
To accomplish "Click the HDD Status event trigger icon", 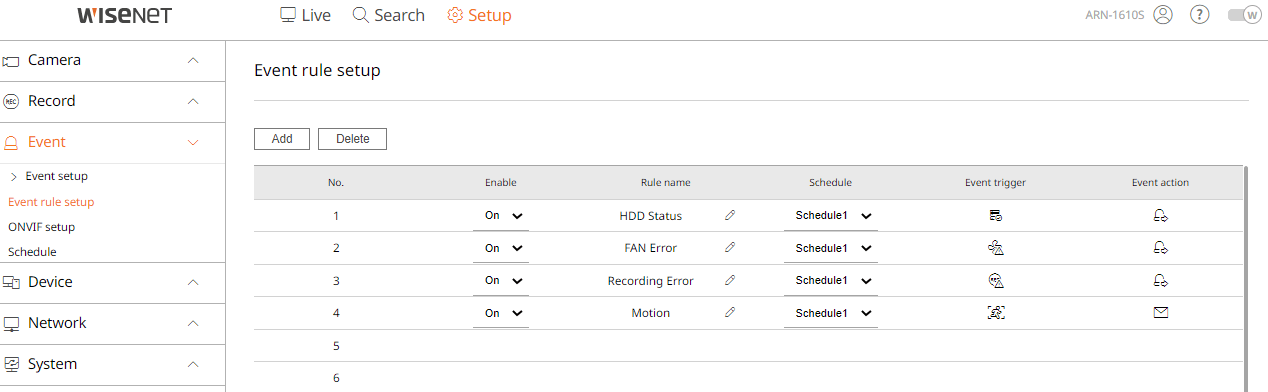I will click(995, 215).
